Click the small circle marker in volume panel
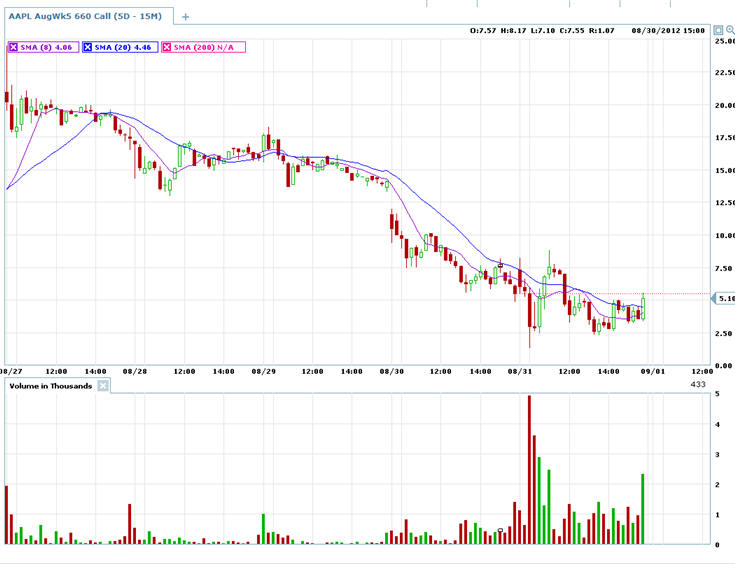Image resolution: width=735 pixels, height=564 pixels. click(500, 530)
